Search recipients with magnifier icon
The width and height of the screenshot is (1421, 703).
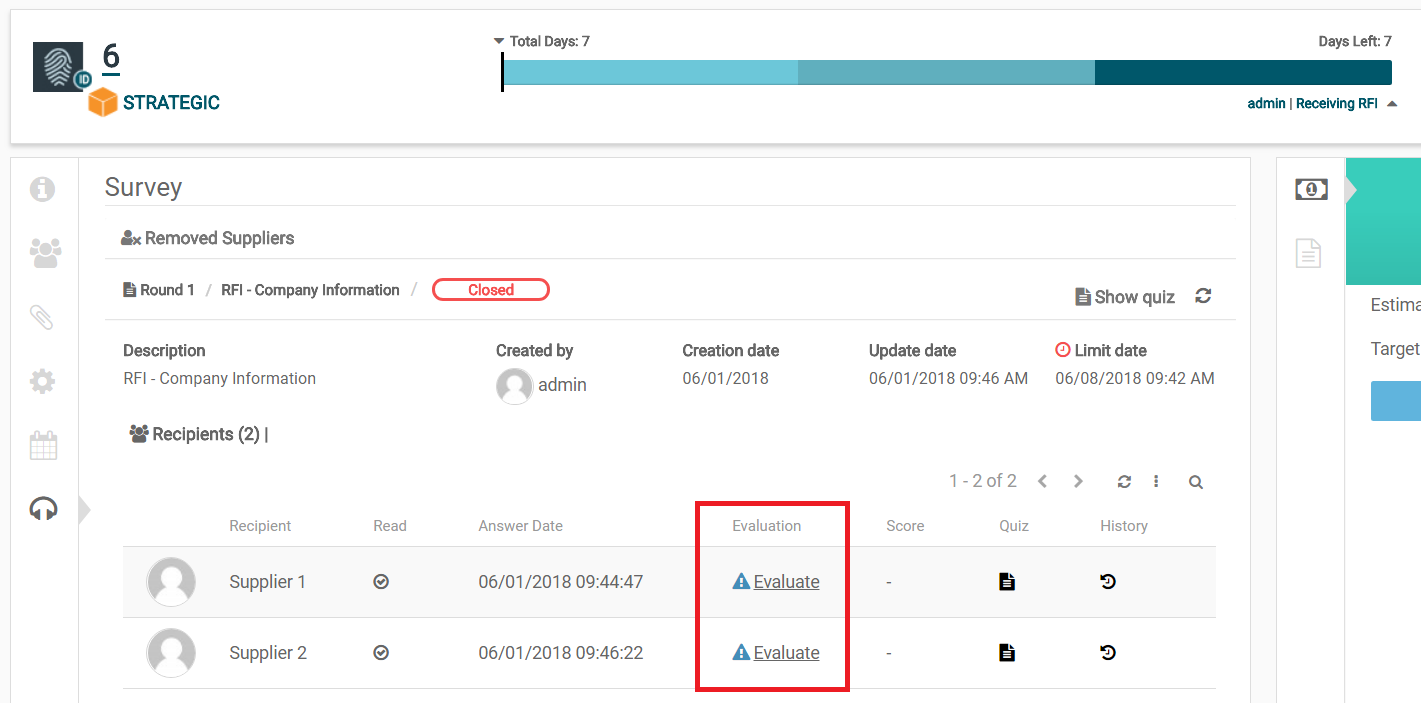(1195, 482)
